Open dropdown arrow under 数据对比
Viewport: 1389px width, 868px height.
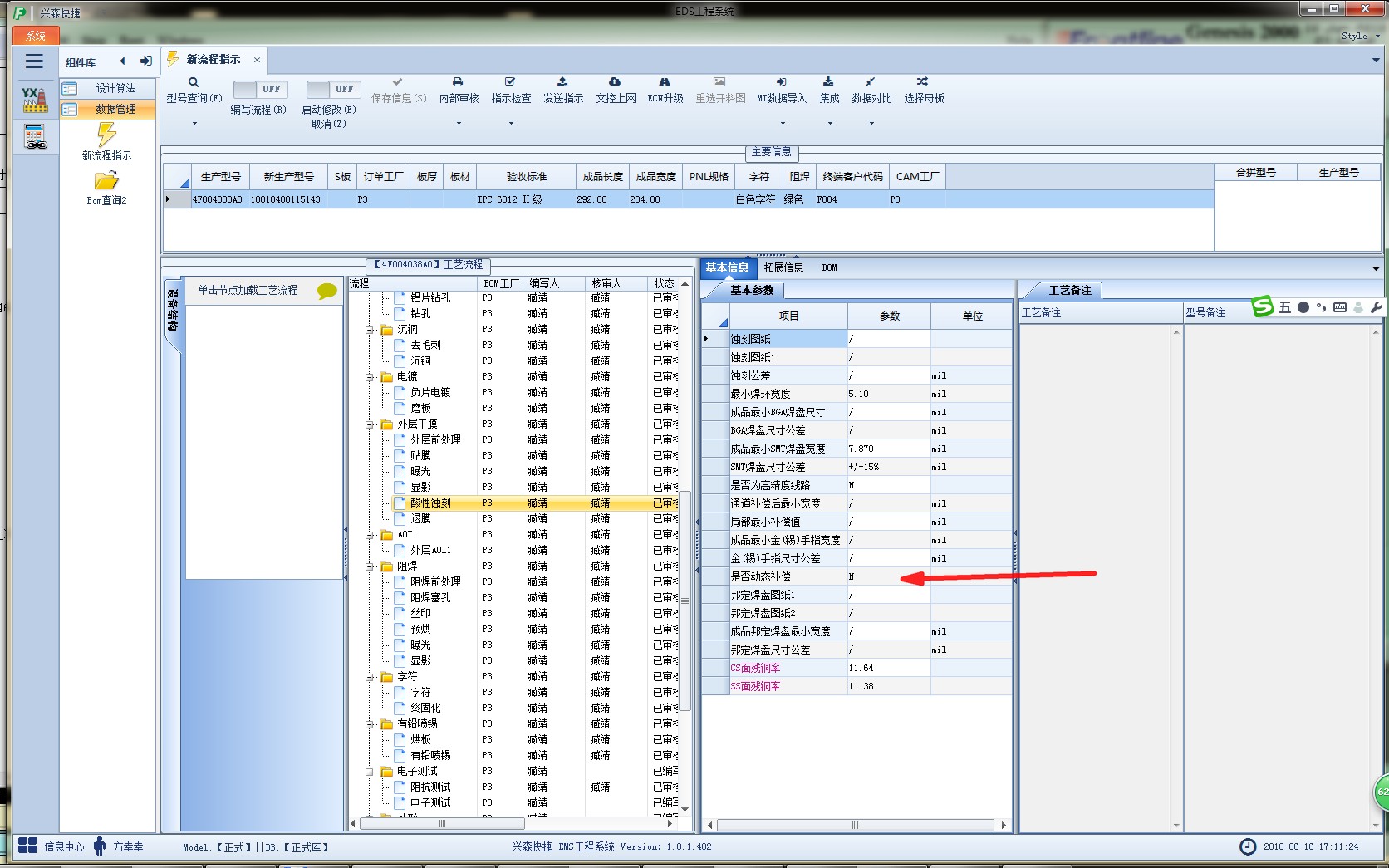click(x=871, y=124)
